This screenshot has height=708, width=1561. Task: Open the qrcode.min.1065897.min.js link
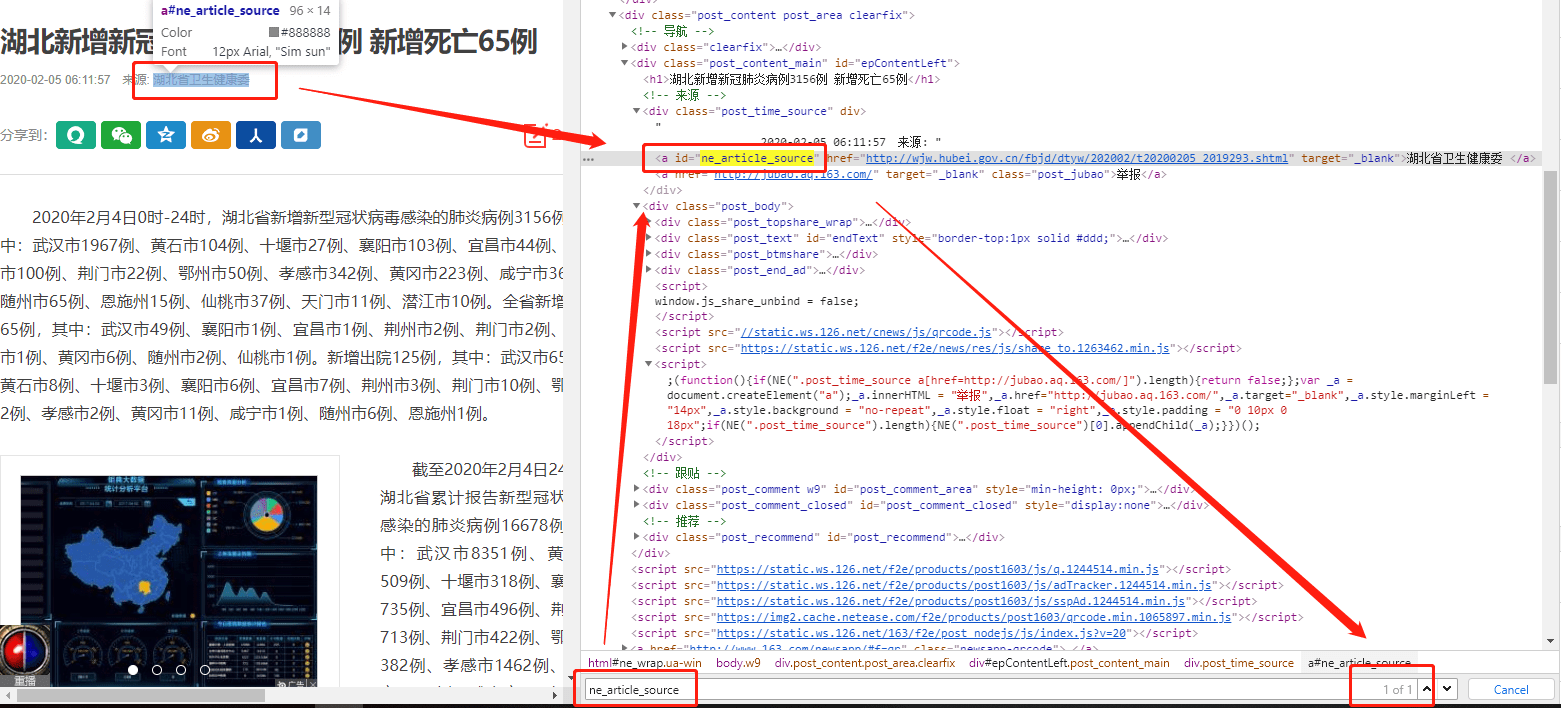(975, 617)
